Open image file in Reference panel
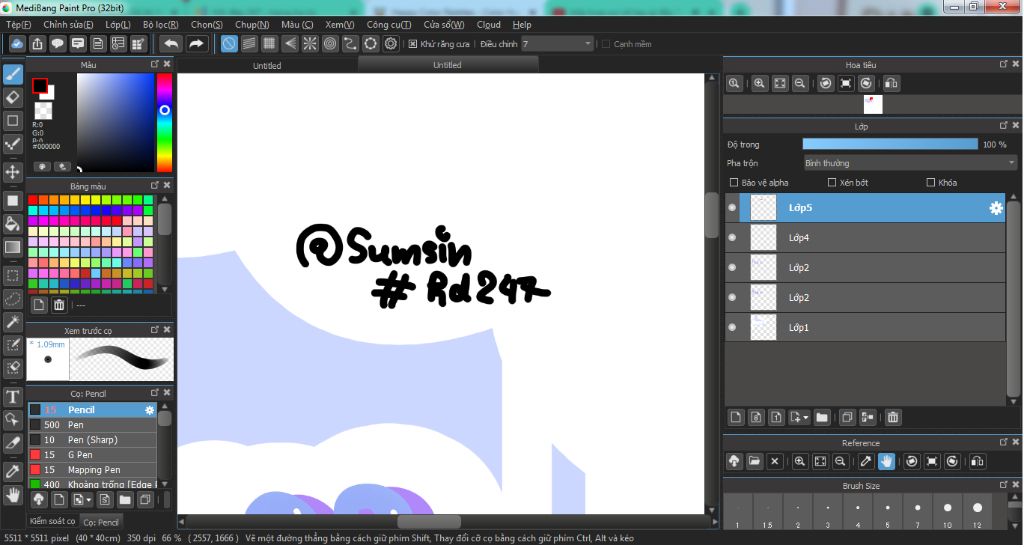This screenshot has width=1024, height=548. pyautogui.click(x=754, y=461)
